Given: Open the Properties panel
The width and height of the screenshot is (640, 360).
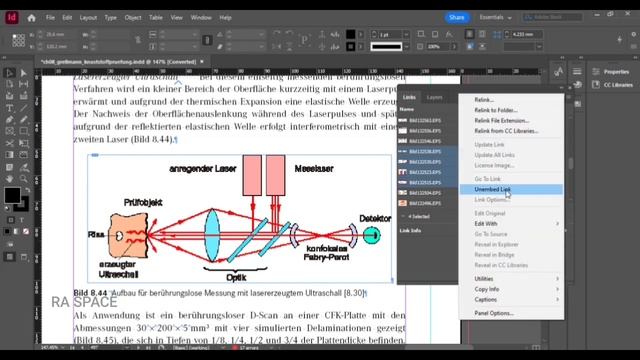Looking at the screenshot, I should pyautogui.click(x=611, y=72).
